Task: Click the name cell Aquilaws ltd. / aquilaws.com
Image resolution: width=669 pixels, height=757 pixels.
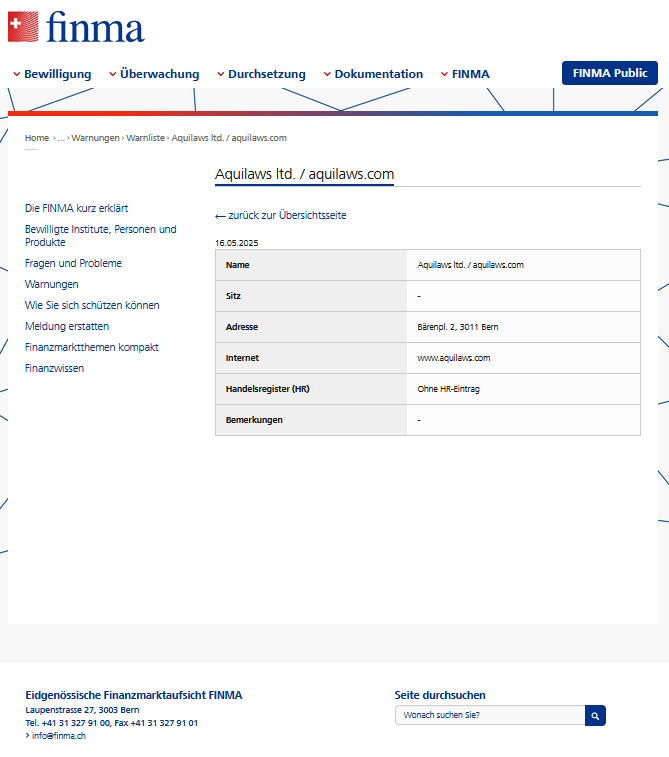Action: [x=471, y=265]
